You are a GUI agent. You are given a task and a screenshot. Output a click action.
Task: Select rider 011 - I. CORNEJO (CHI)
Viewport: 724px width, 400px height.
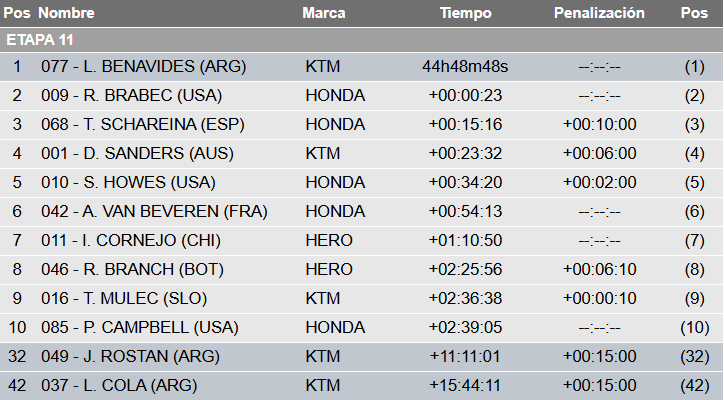coord(131,241)
